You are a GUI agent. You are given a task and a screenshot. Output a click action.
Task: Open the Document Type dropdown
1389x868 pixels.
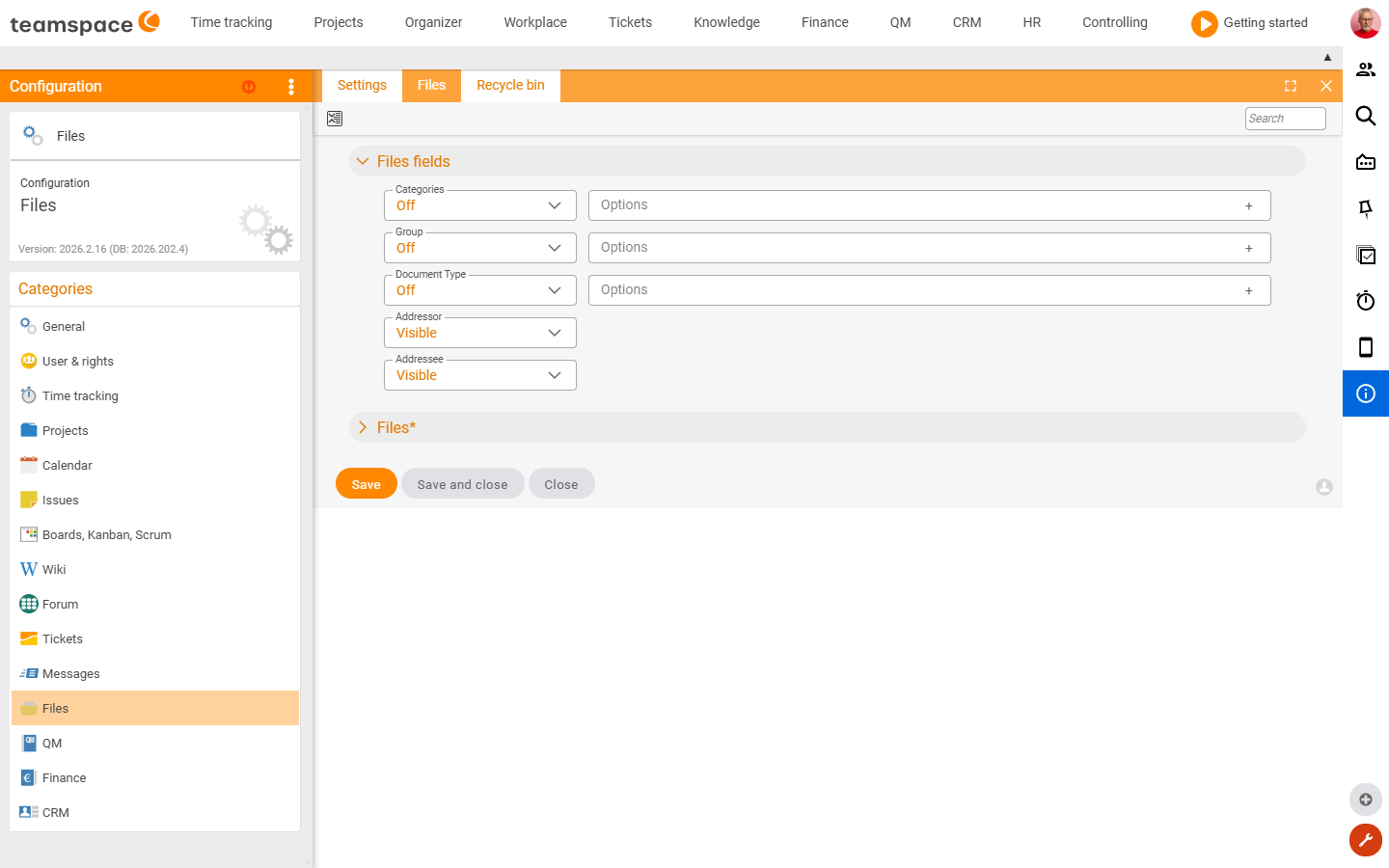480,290
